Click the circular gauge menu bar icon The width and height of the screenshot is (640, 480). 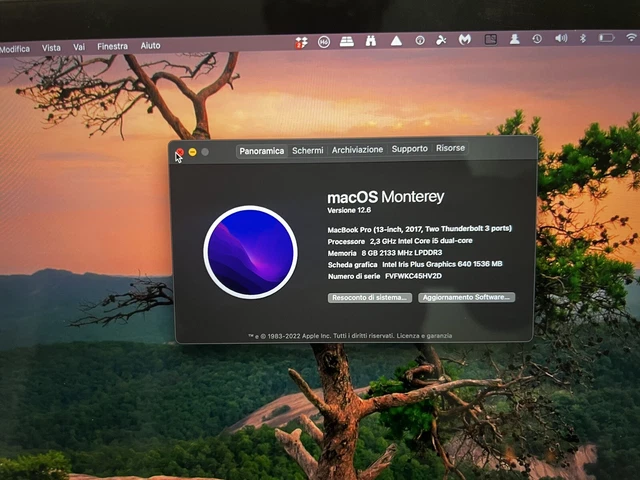[420, 40]
